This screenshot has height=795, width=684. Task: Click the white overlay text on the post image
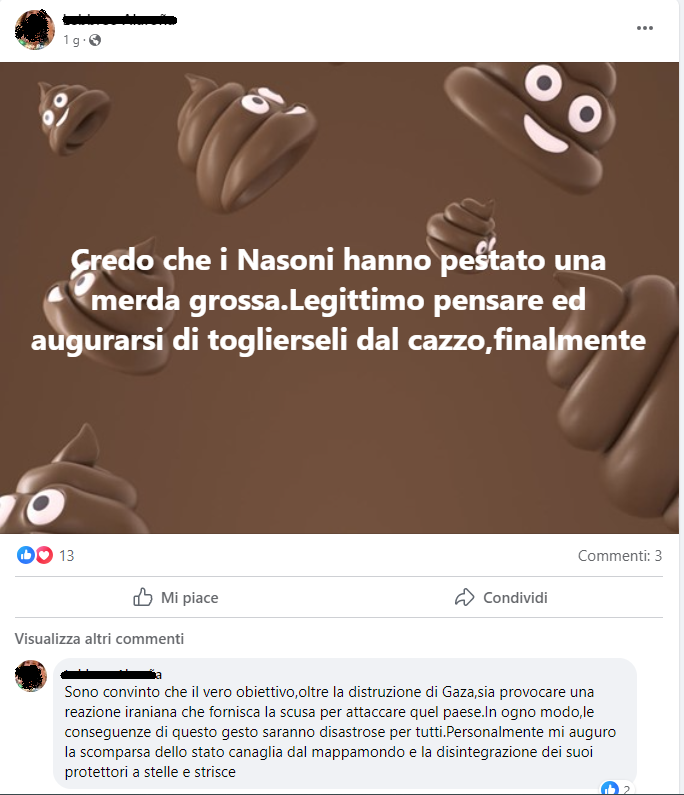pyautogui.click(x=338, y=300)
